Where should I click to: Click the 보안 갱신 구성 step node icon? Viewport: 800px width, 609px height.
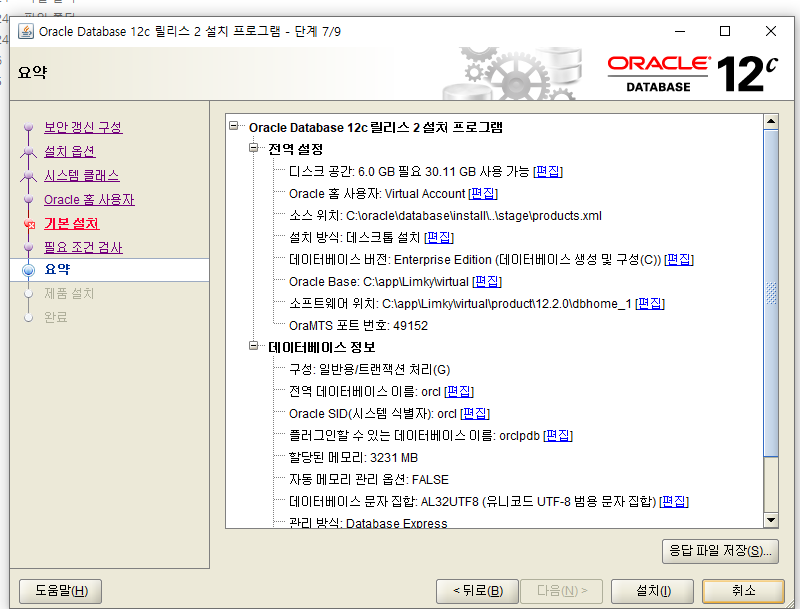(x=29, y=127)
